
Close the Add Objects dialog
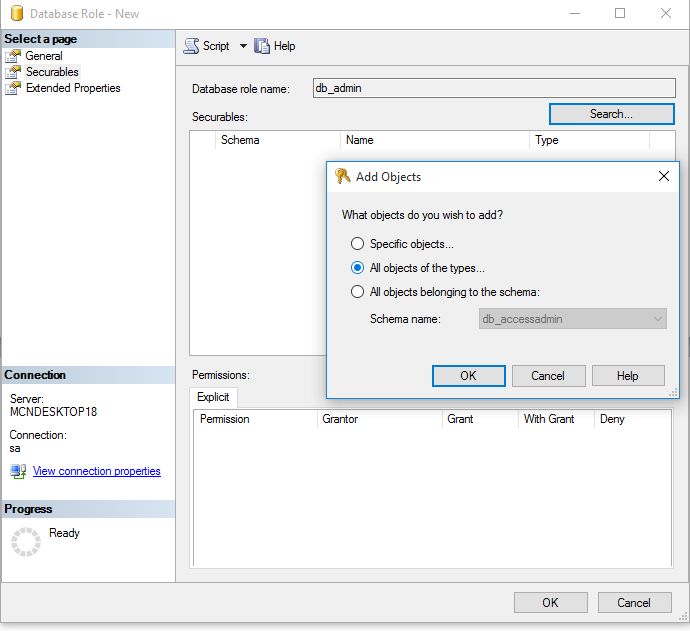(663, 177)
